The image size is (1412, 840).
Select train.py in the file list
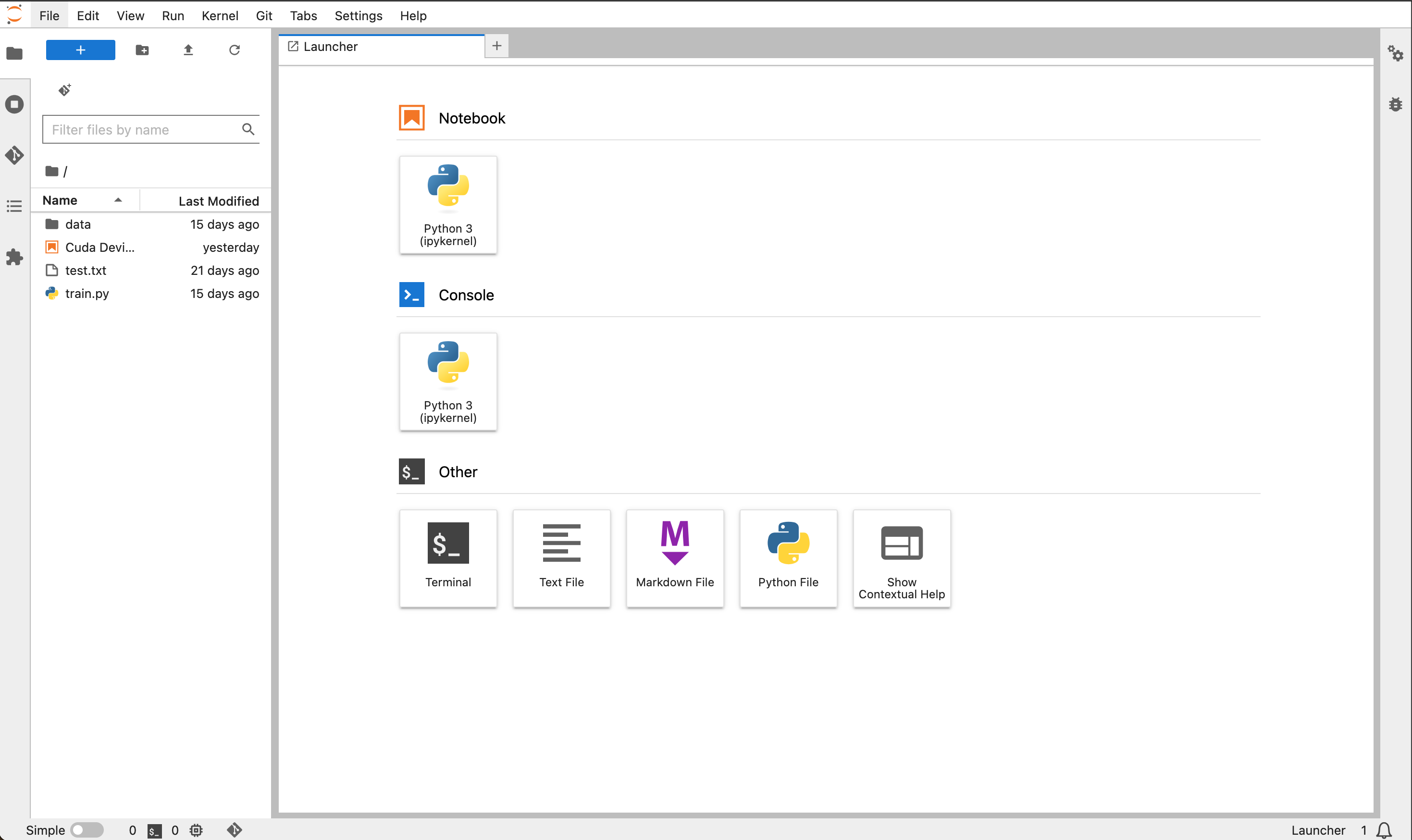pos(151,293)
